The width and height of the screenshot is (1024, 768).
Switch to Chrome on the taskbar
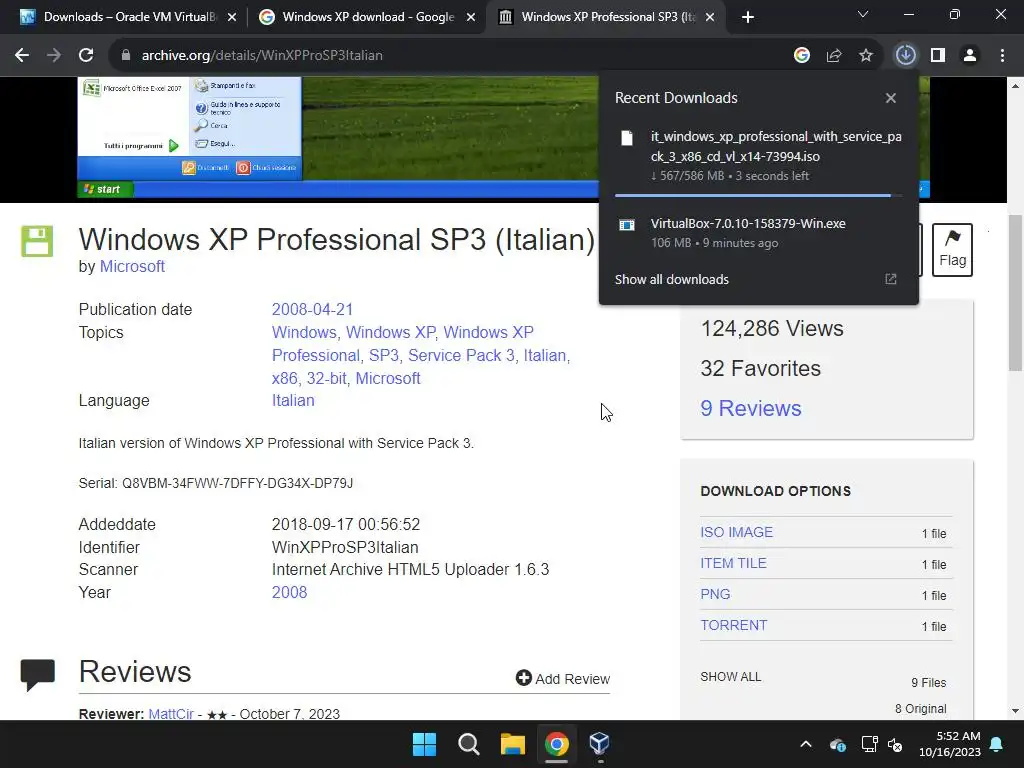(556, 744)
